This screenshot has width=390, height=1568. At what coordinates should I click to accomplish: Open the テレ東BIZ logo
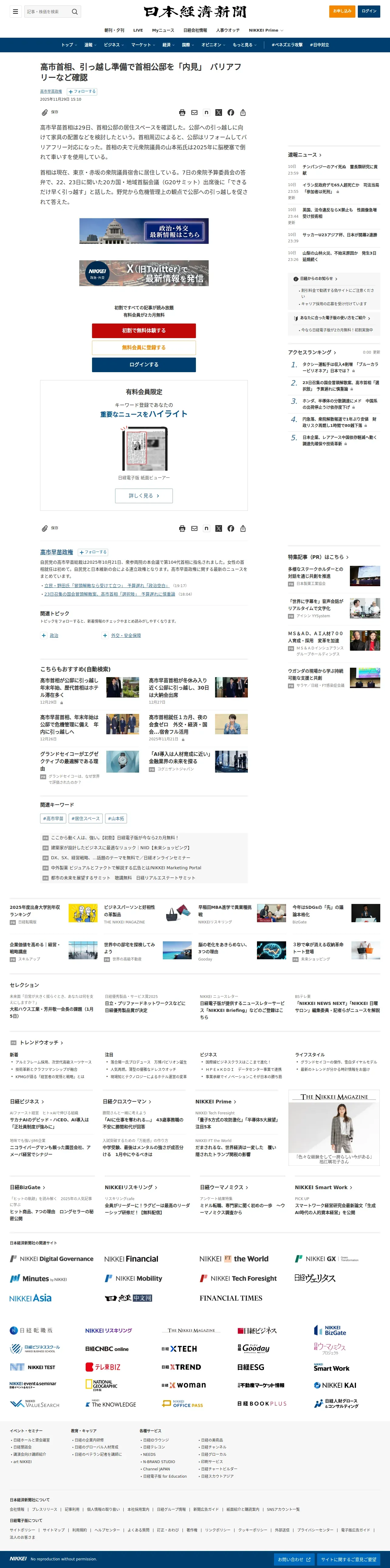tap(103, 1367)
